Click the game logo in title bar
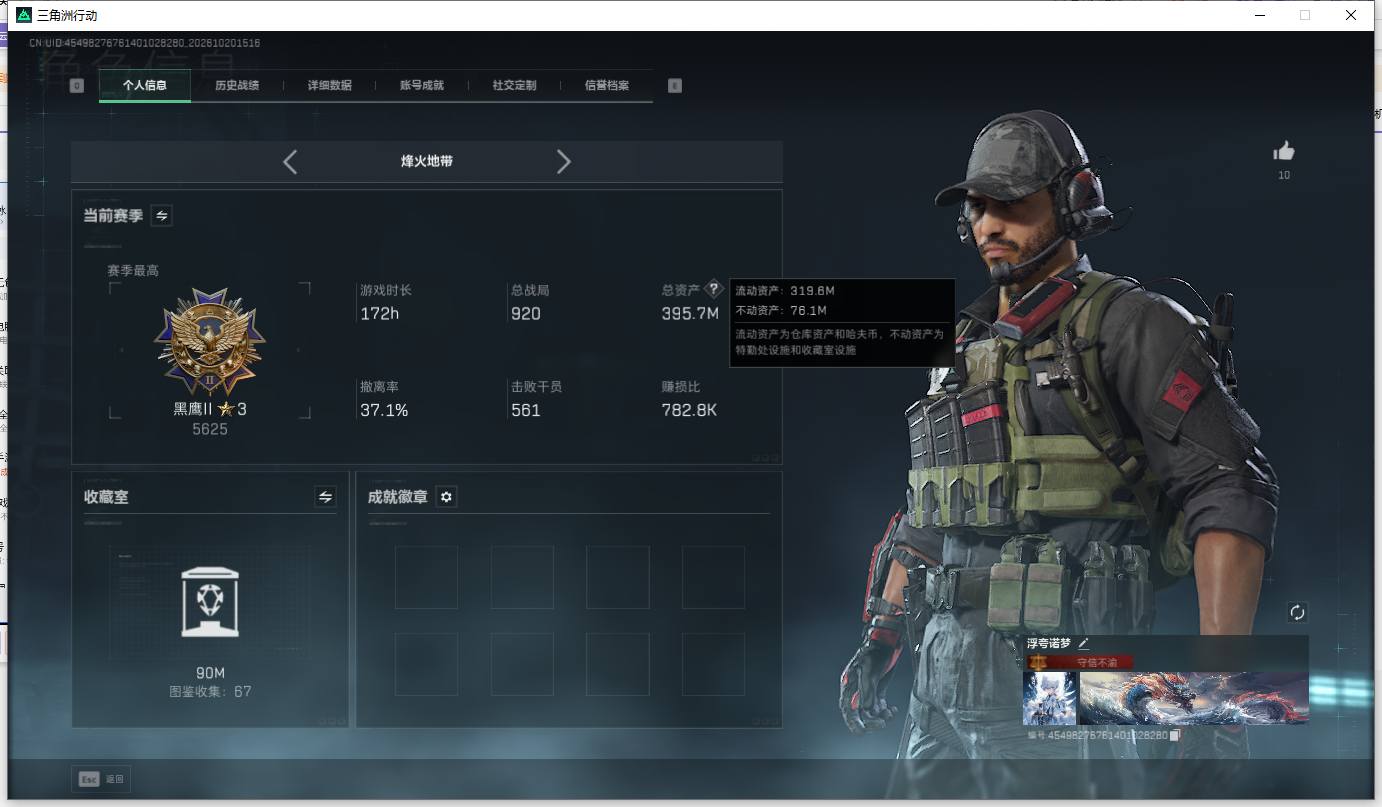The height and width of the screenshot is (807, 1382). 24,15
